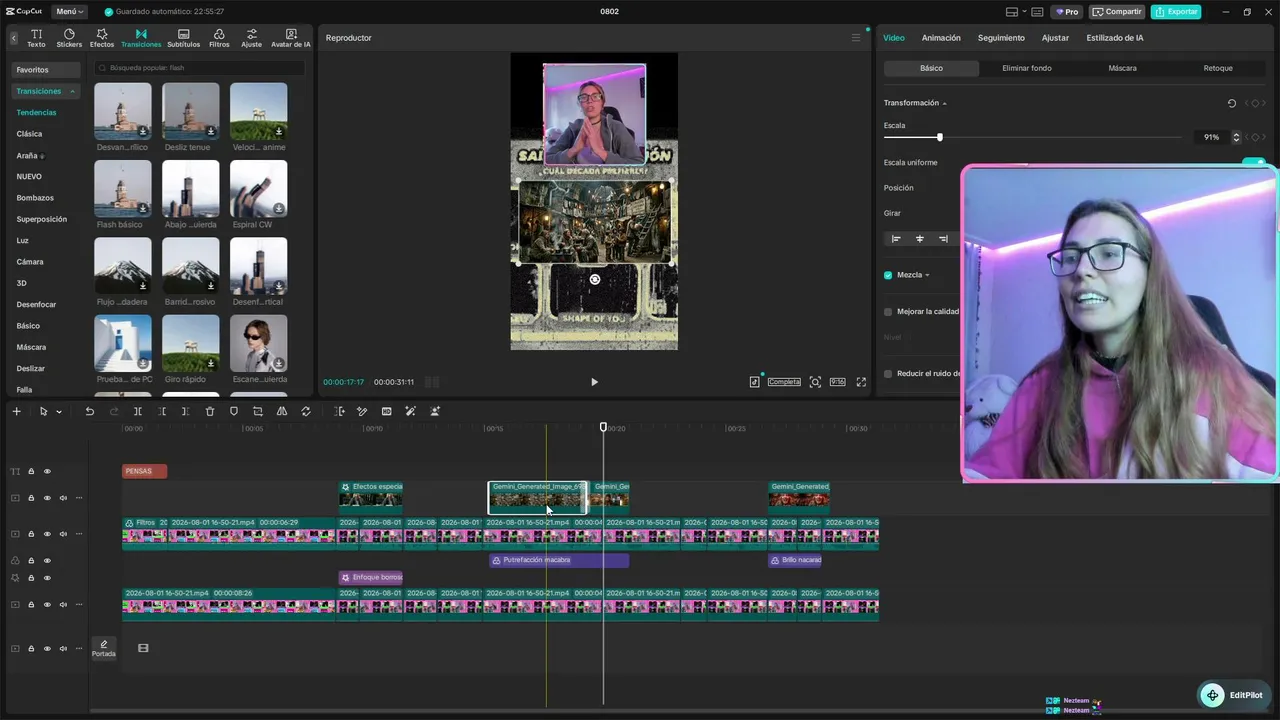Click the transitions search field
1280x720 pixels.
(200, 68)
